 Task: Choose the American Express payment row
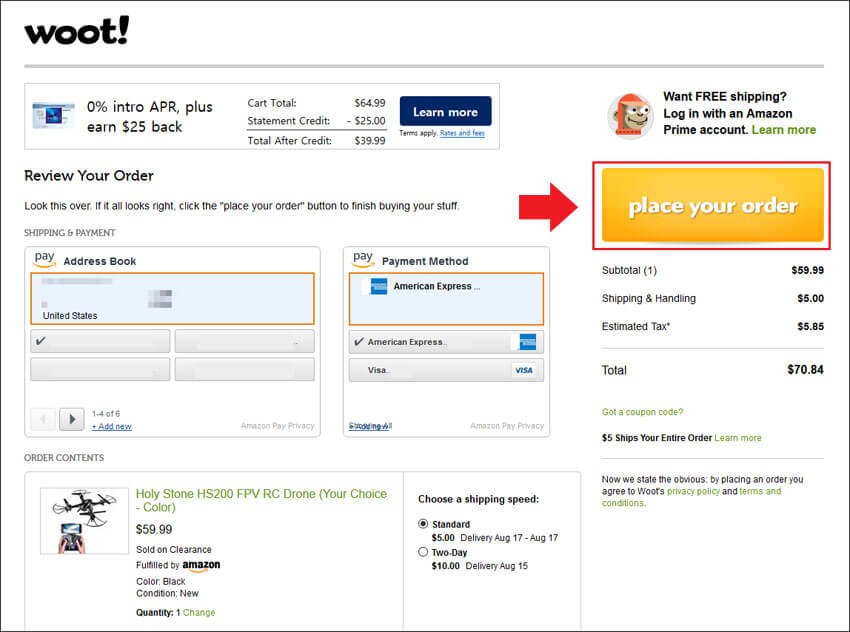click(x=446, y=342)
